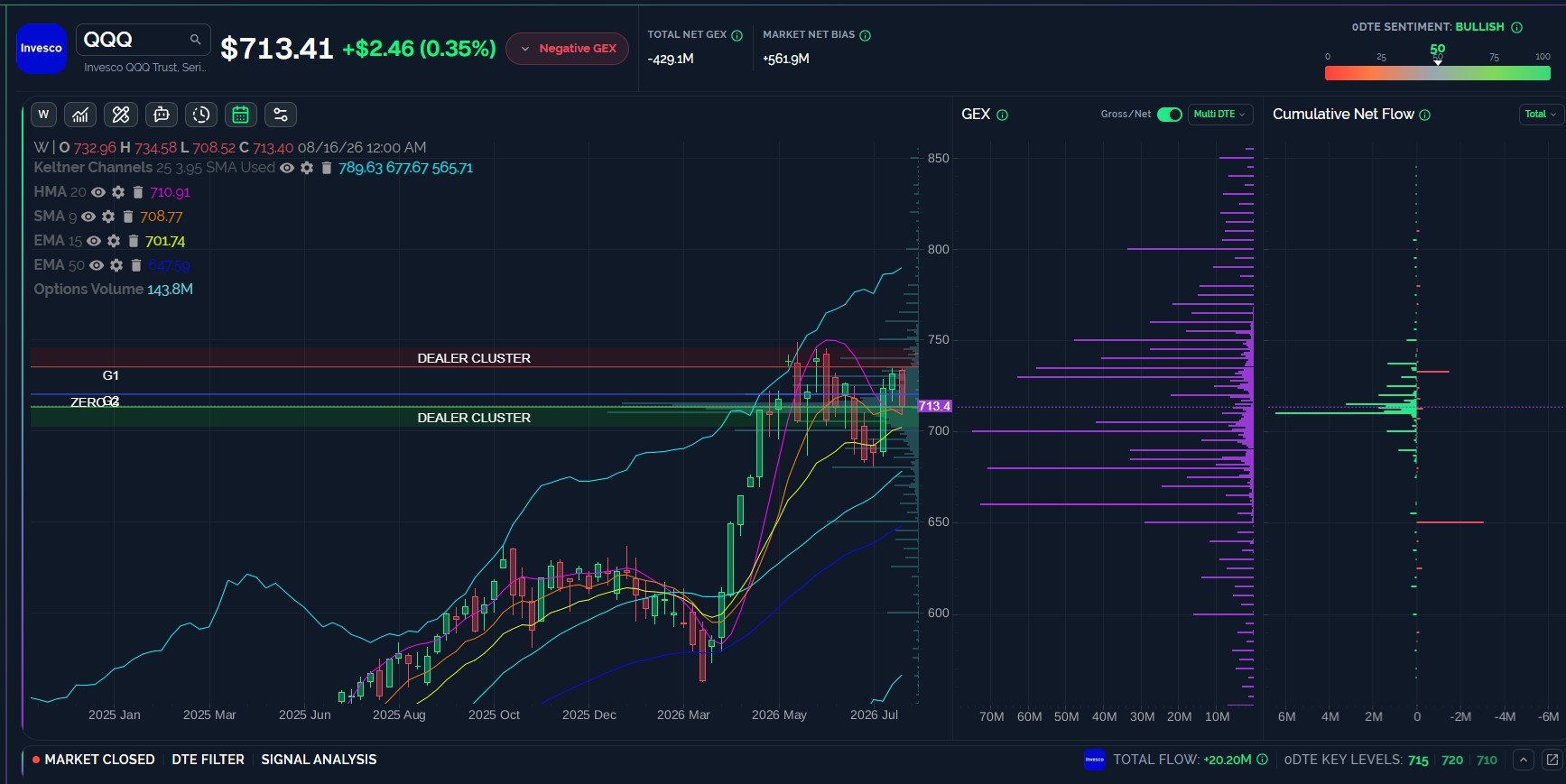The width and height of the screenshot is (1566, 784).
Task: Select the 720 key level
Action: point(1452,761)
